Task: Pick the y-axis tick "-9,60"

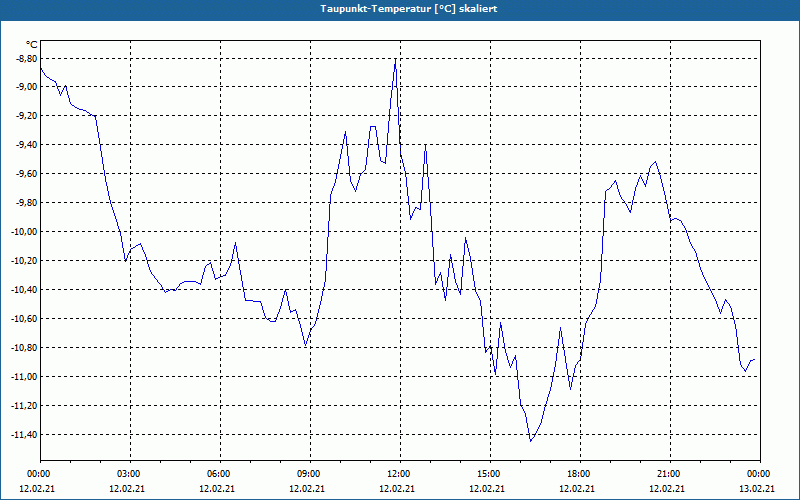Action: 28,174
